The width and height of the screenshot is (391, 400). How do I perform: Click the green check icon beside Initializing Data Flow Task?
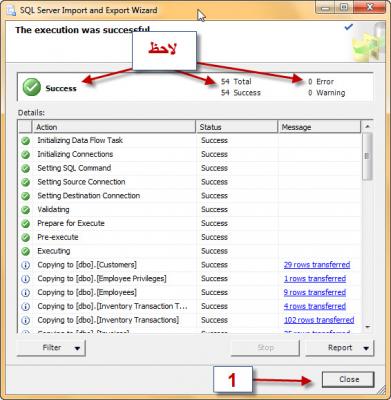[x=26, y=141]
